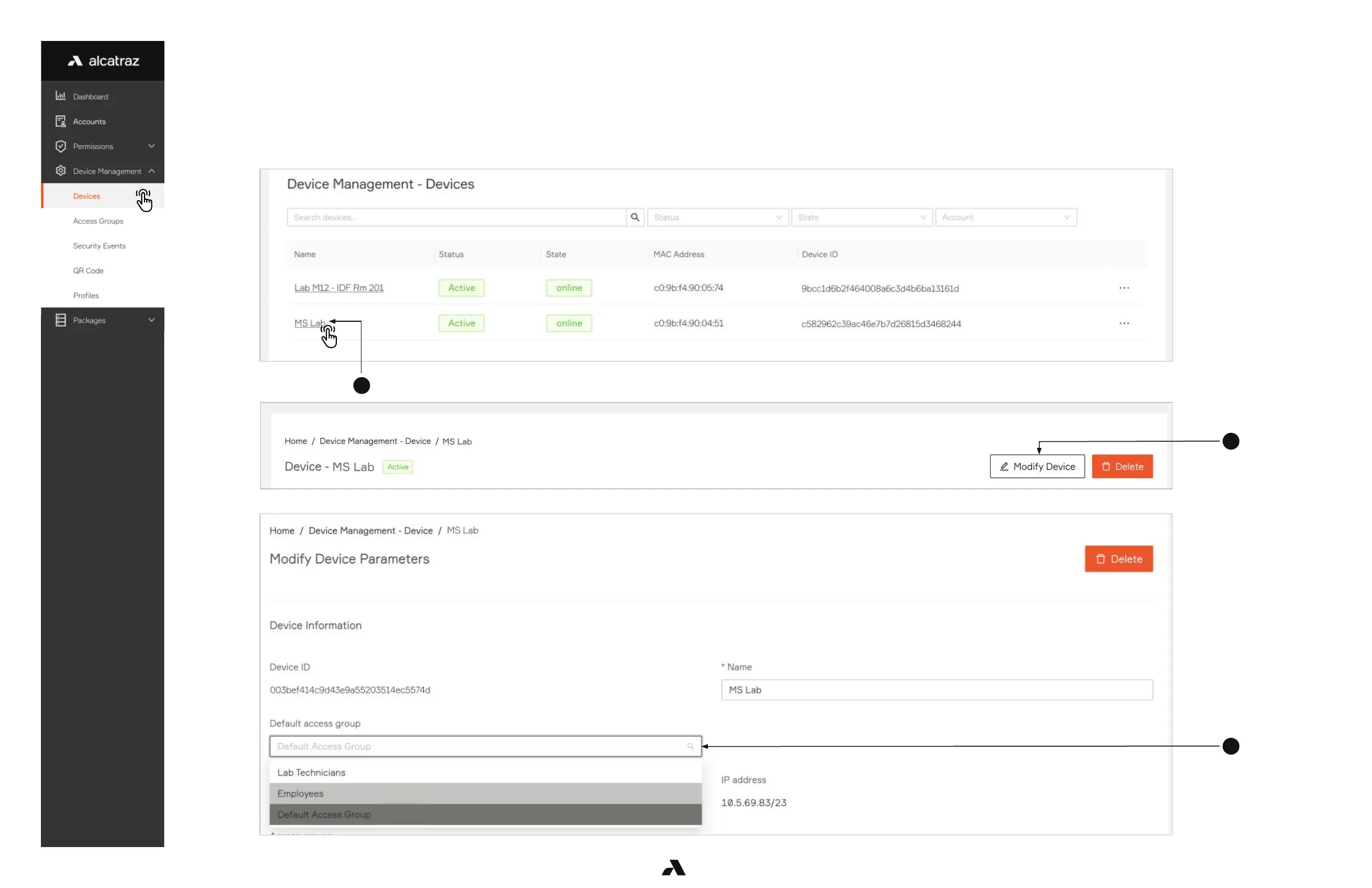Select Employees from access group list
Viewport: 1372px width, 888px height.
pos(485,793)
